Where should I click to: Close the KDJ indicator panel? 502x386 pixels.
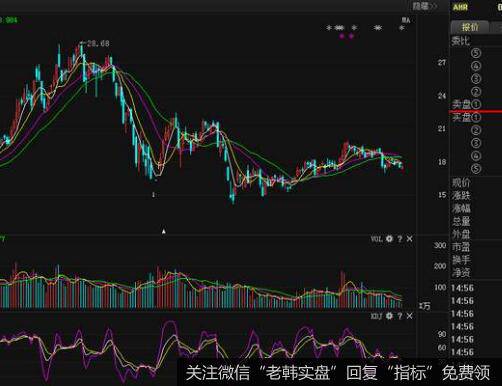pyautogui.click(x=409, y=316)
